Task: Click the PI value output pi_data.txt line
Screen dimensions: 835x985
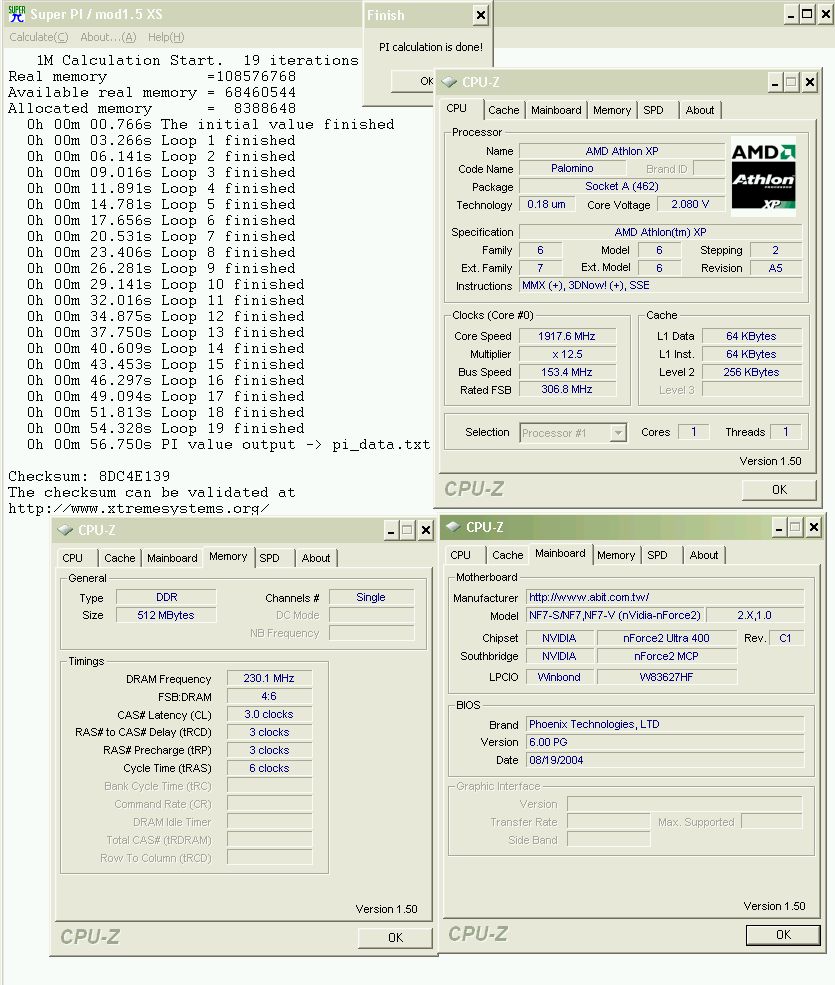Action: (x=229, y=445)
